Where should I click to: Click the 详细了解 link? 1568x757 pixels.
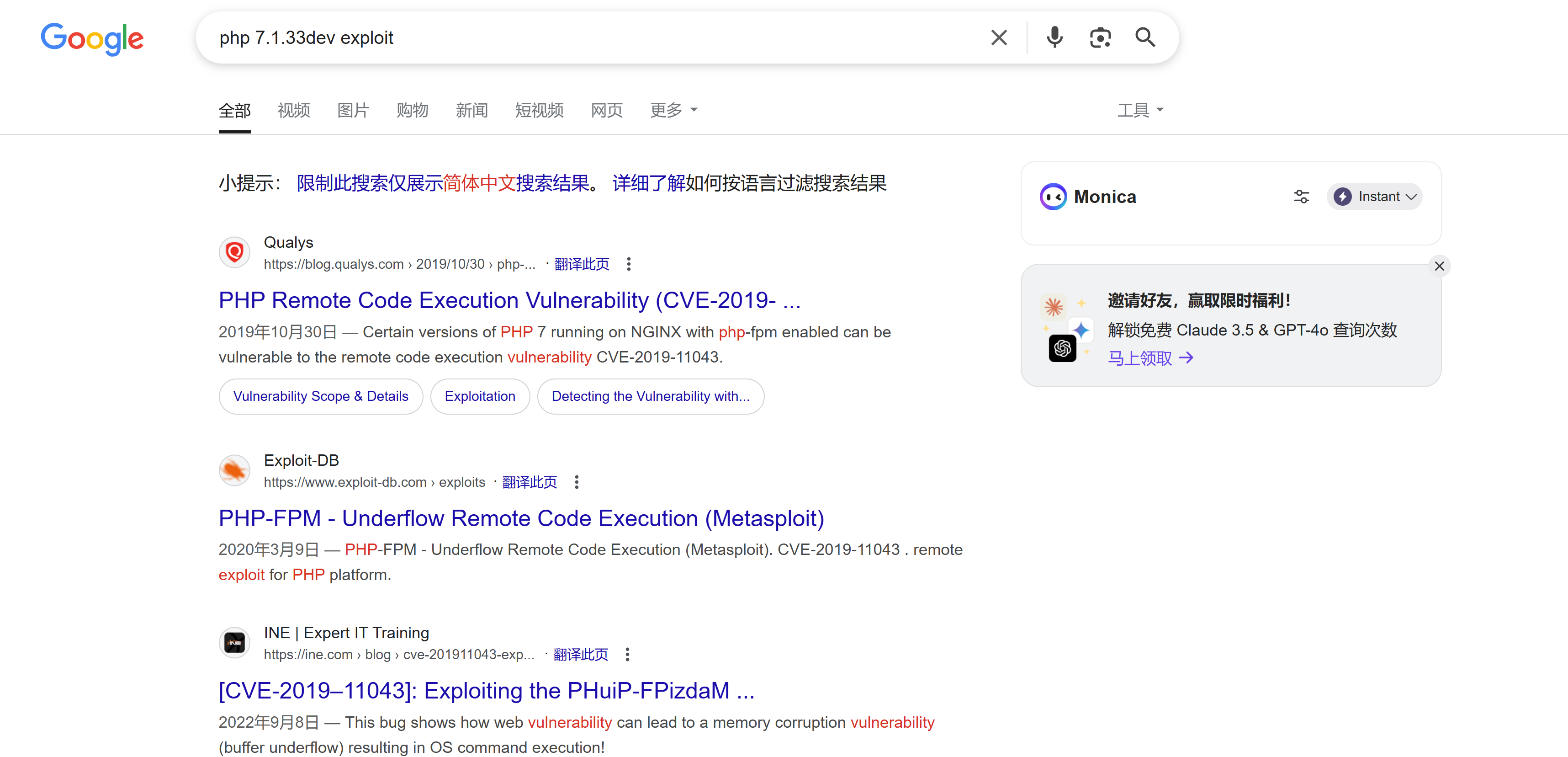[648, 183]
